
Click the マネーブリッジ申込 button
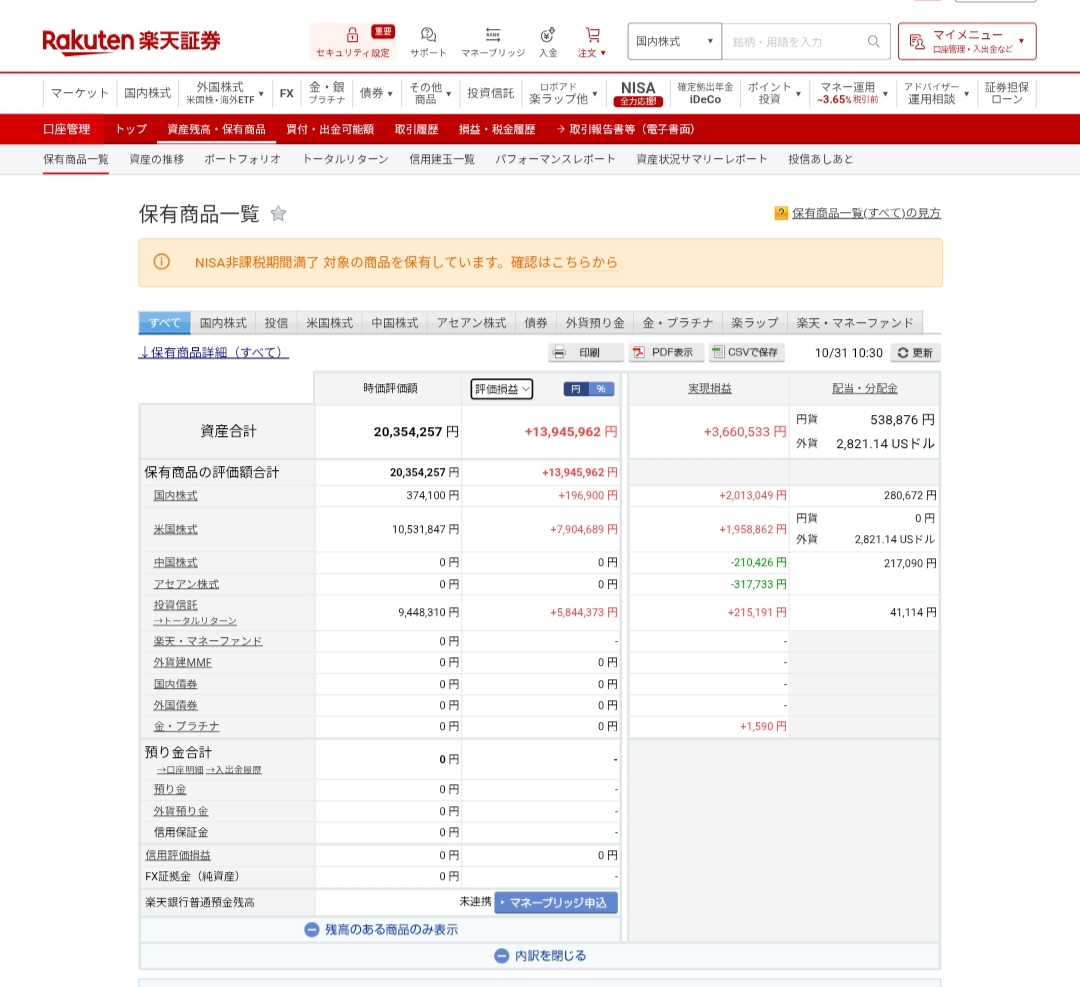(556, 902)
